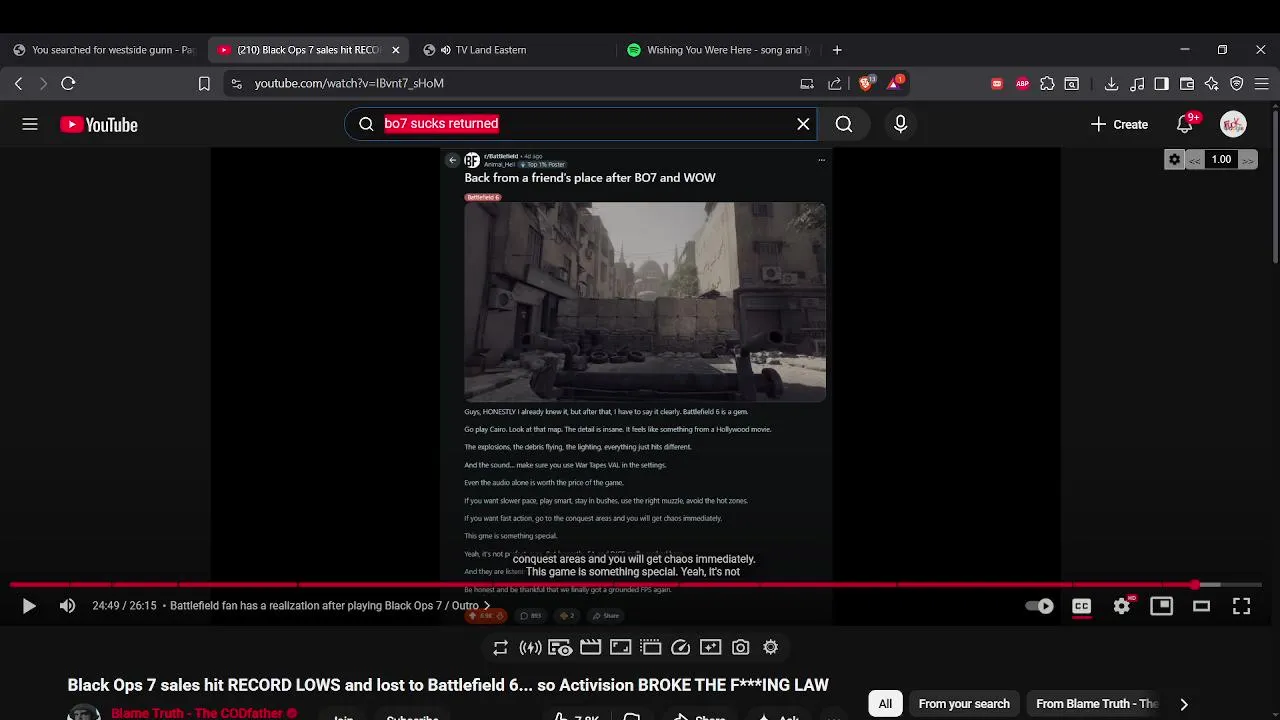
Task: Open a new browser tab
Action: point(837,50)
